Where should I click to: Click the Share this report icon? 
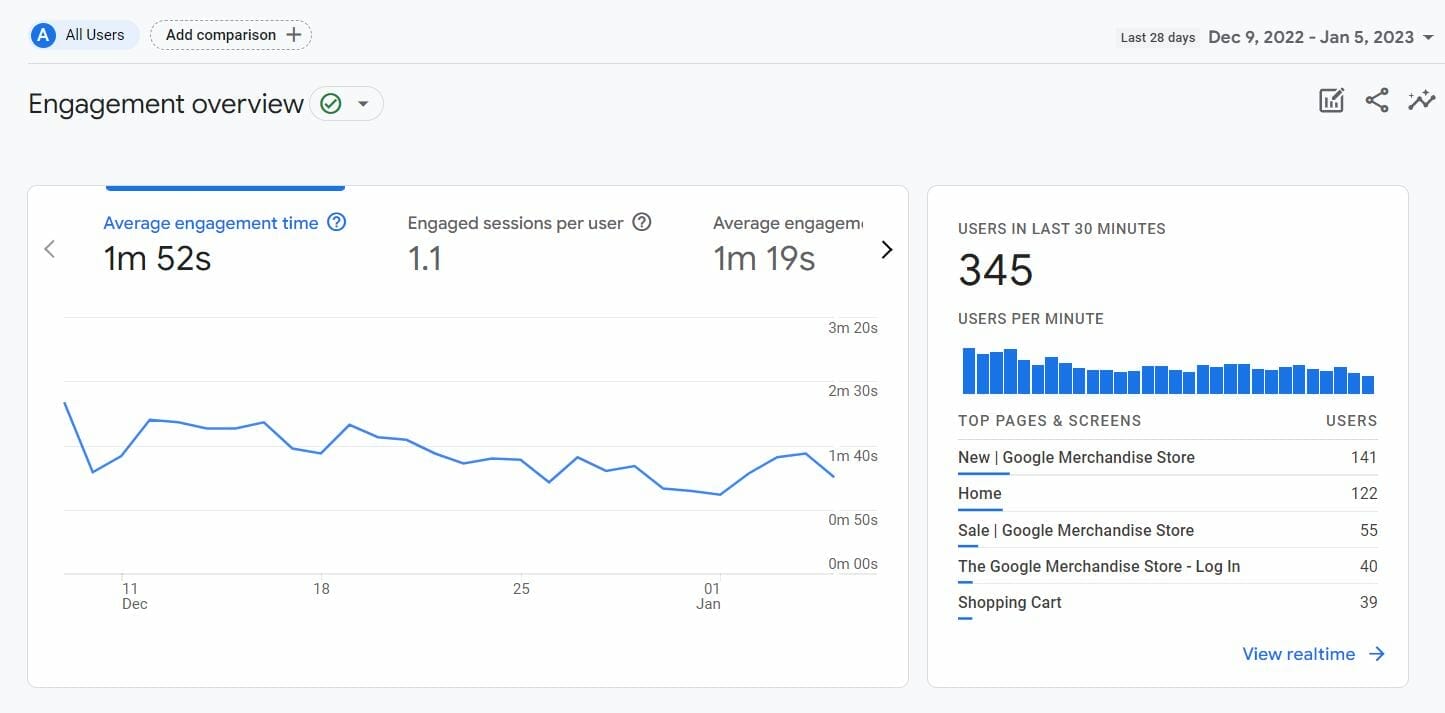[x=1376, y=100]
